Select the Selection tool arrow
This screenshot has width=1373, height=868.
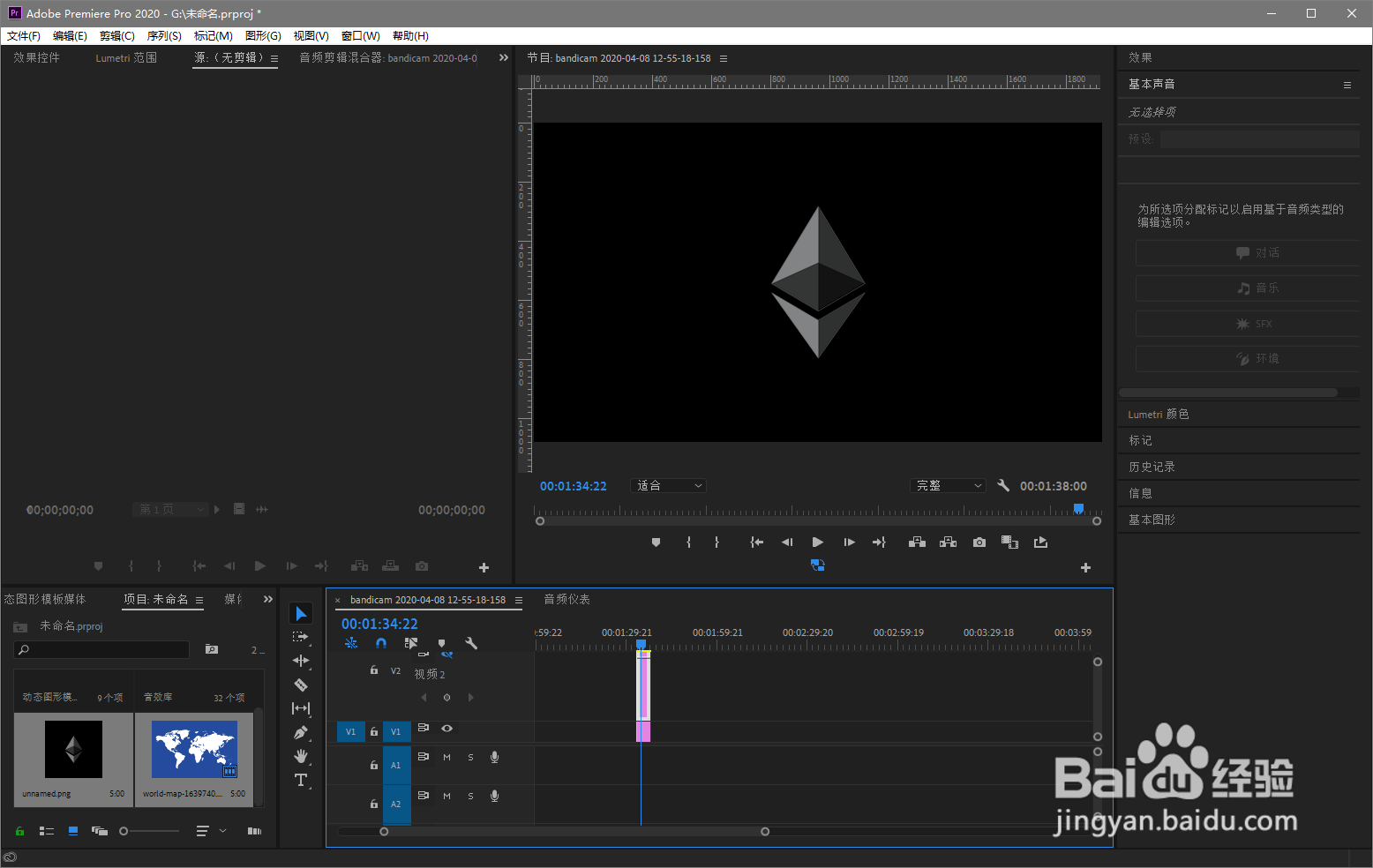pos(301,613)
